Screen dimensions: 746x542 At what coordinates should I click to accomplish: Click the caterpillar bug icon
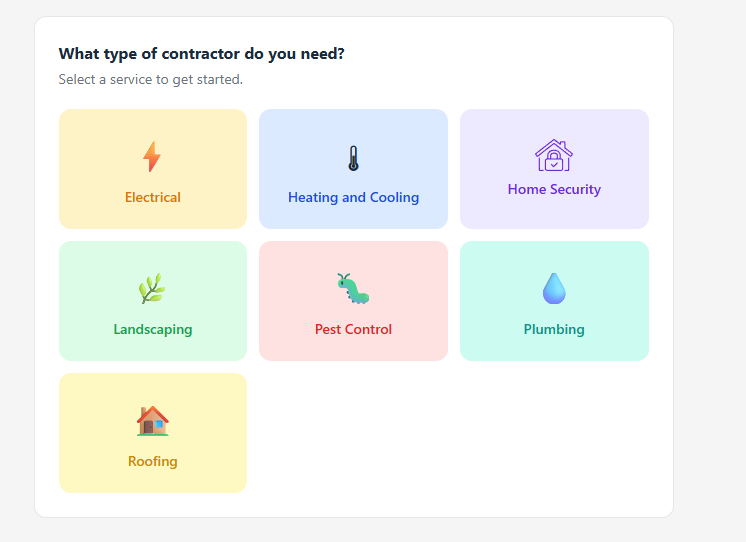(x=353, y=288)
